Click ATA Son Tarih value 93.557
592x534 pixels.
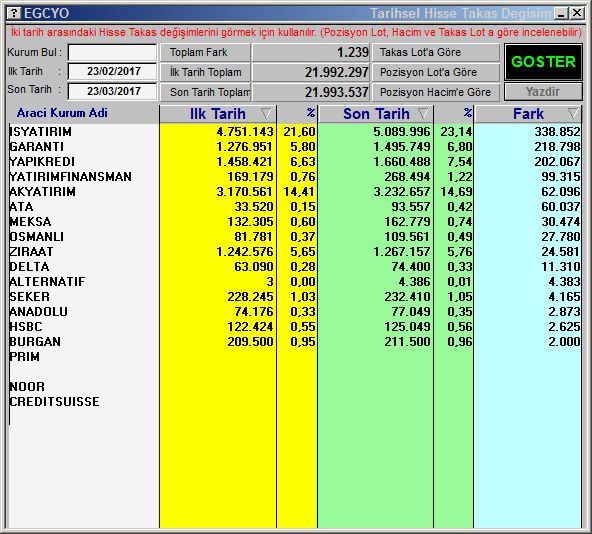[x=411, y=207]
